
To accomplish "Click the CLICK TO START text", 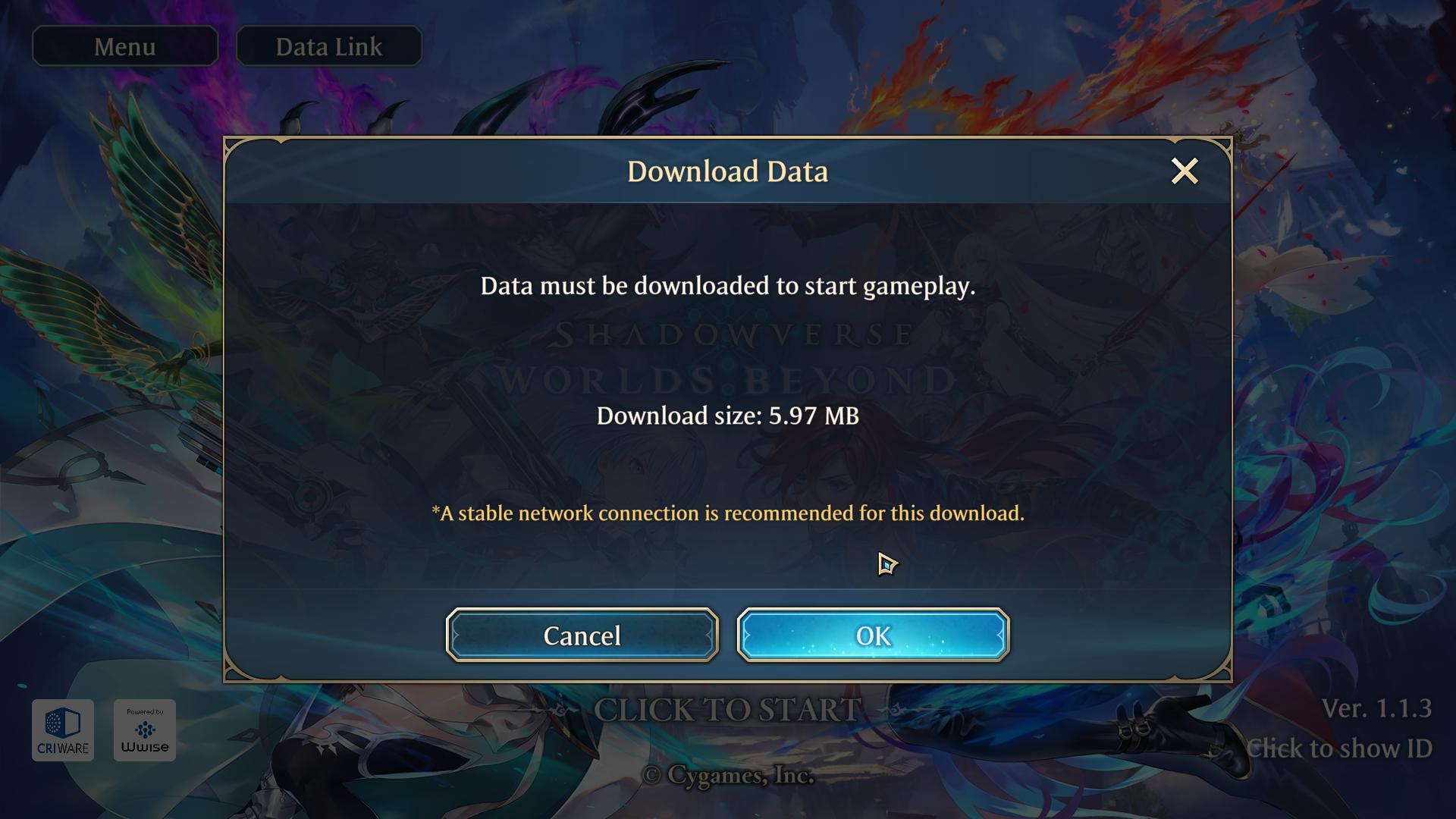I will 726,710.
